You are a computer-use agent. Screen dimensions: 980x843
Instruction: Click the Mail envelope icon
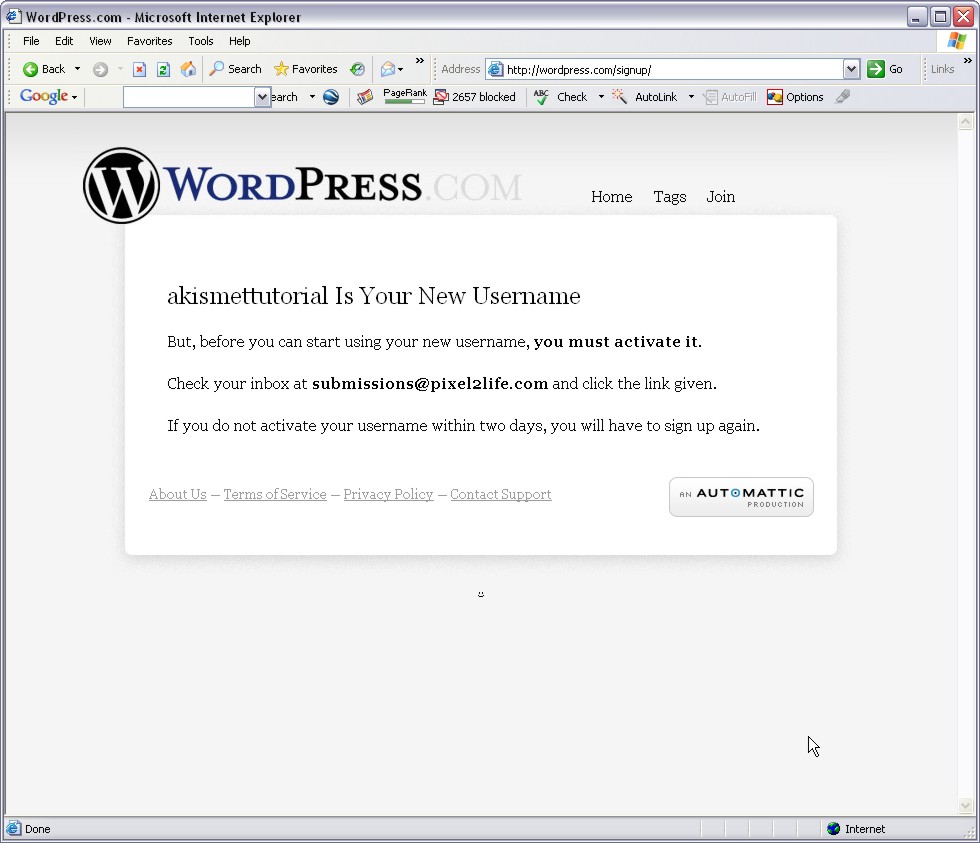(x=388, y=69)
